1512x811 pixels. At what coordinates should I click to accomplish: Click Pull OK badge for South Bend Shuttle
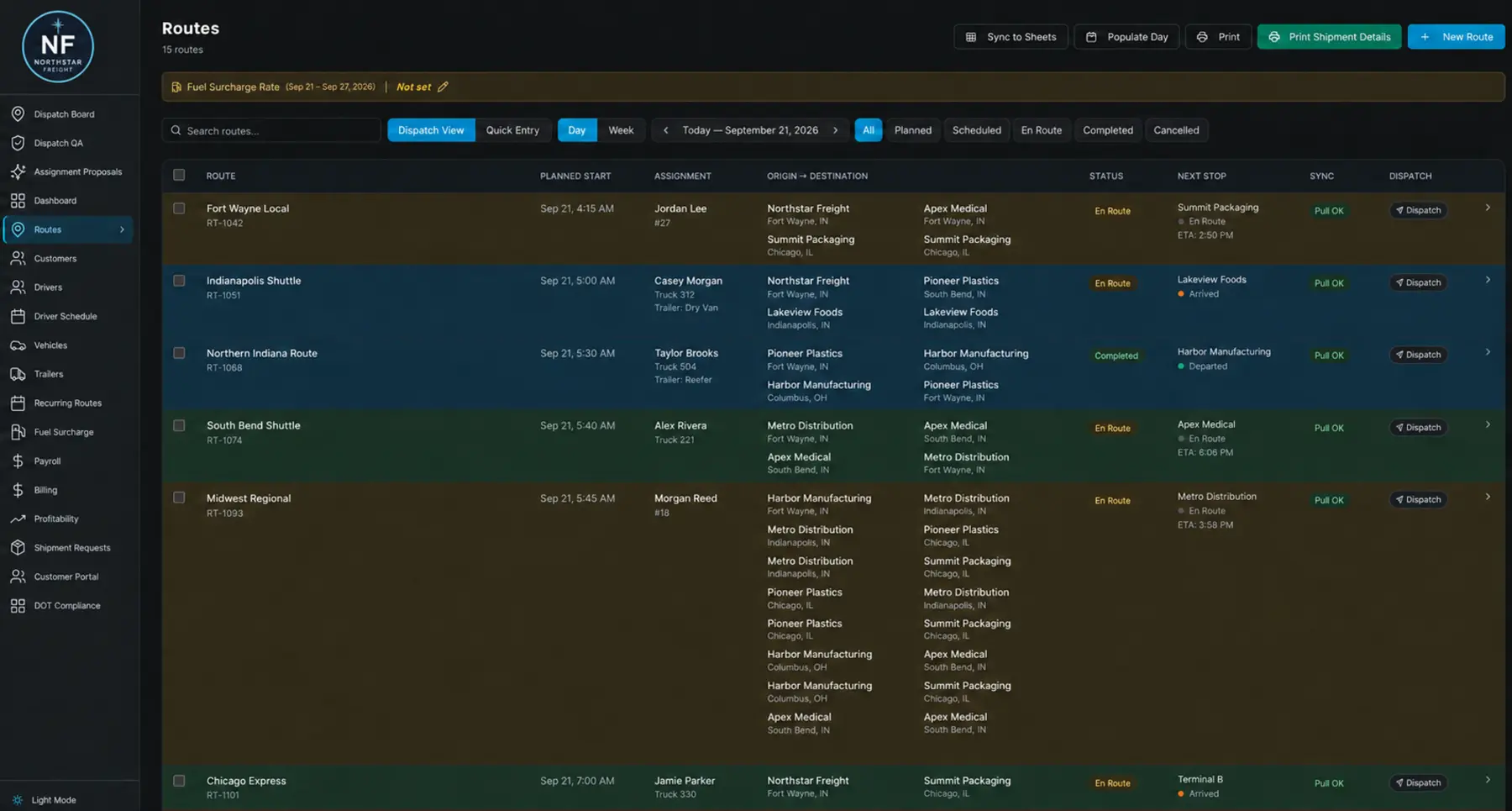pyautogui.click(x=1329, y=428)
